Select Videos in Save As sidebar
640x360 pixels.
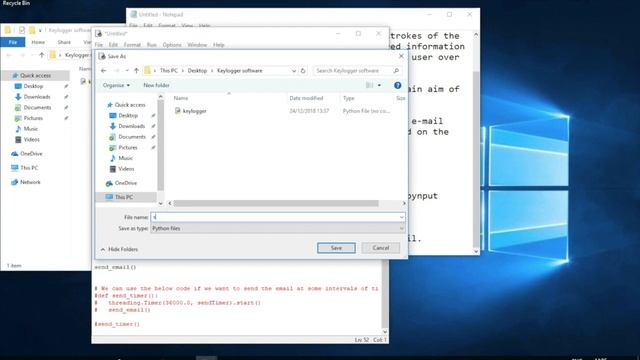tap(126, 169)
